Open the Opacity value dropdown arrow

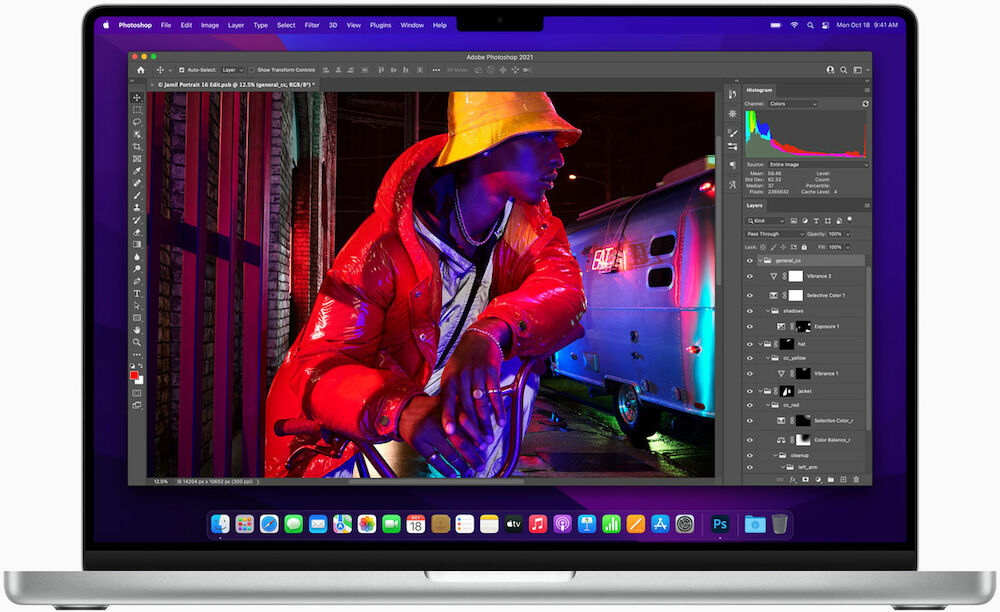(x=848, y=234)
